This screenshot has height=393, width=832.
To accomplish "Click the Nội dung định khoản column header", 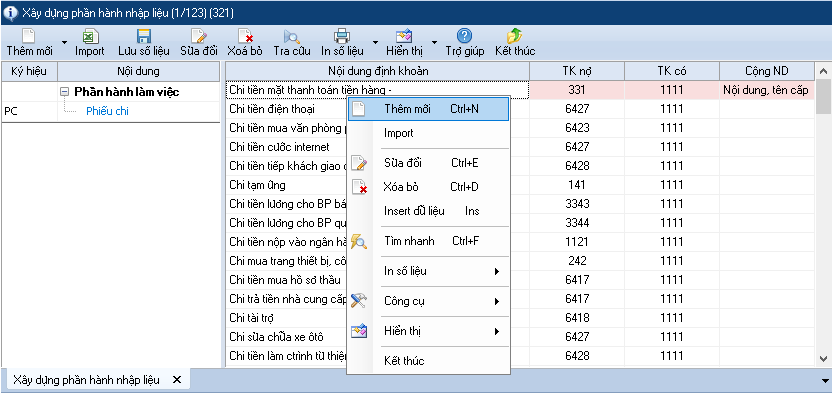I will point(378,71).
